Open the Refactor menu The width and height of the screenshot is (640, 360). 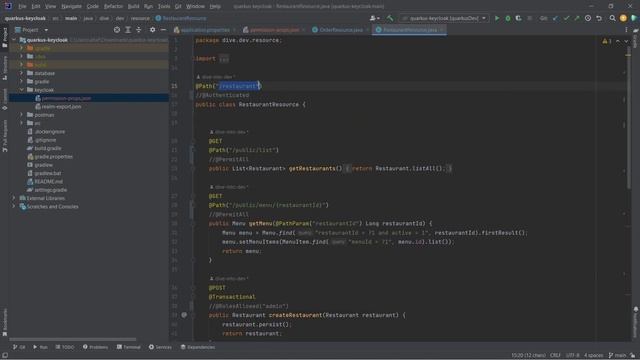(x=113, y=6)
